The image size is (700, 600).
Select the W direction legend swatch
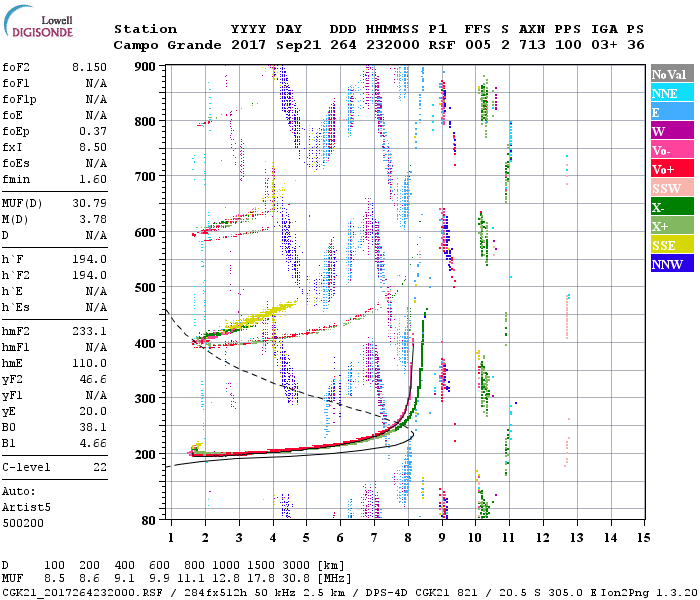tap(672, 131)
